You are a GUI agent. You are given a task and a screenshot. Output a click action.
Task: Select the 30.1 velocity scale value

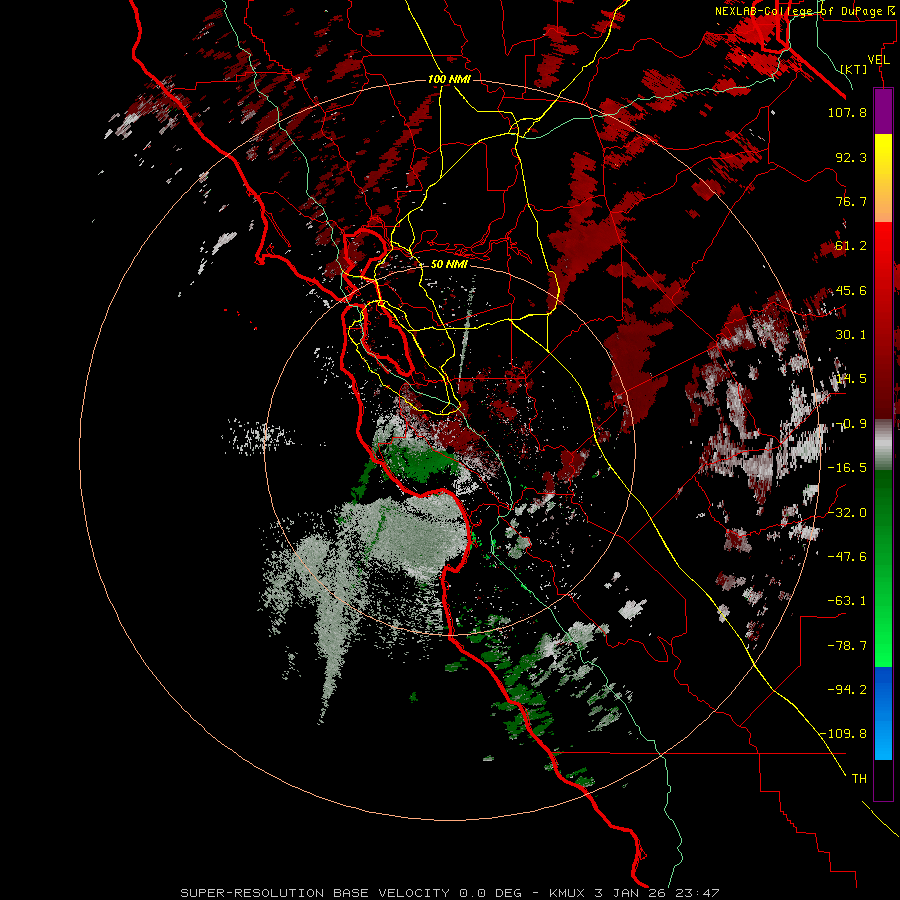(x=851, y=335)
